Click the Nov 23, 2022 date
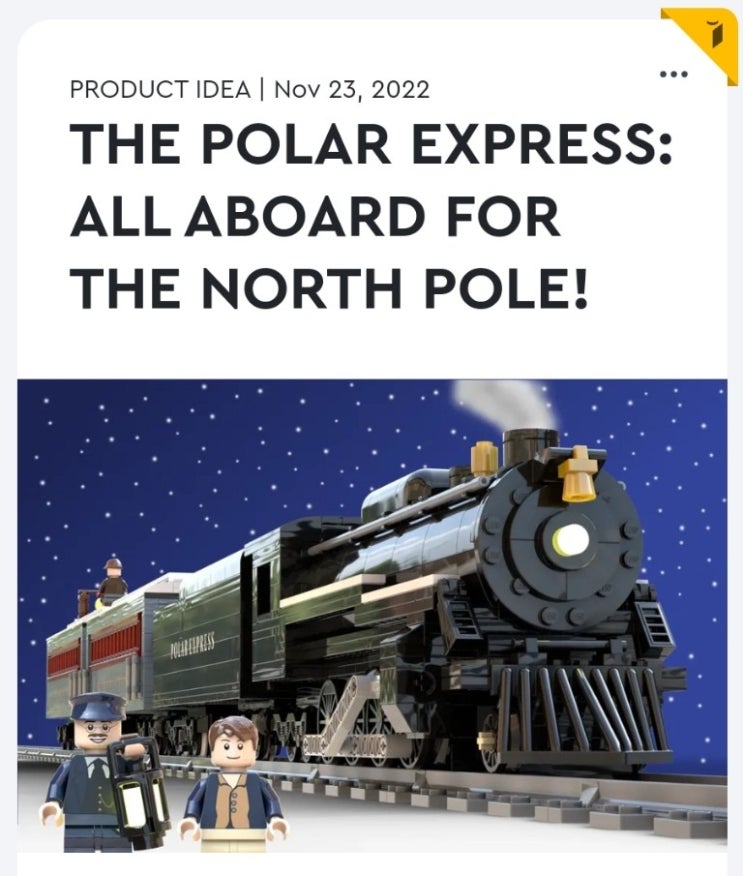This screenshot has height=876, width=743. (x=353, y=90)
